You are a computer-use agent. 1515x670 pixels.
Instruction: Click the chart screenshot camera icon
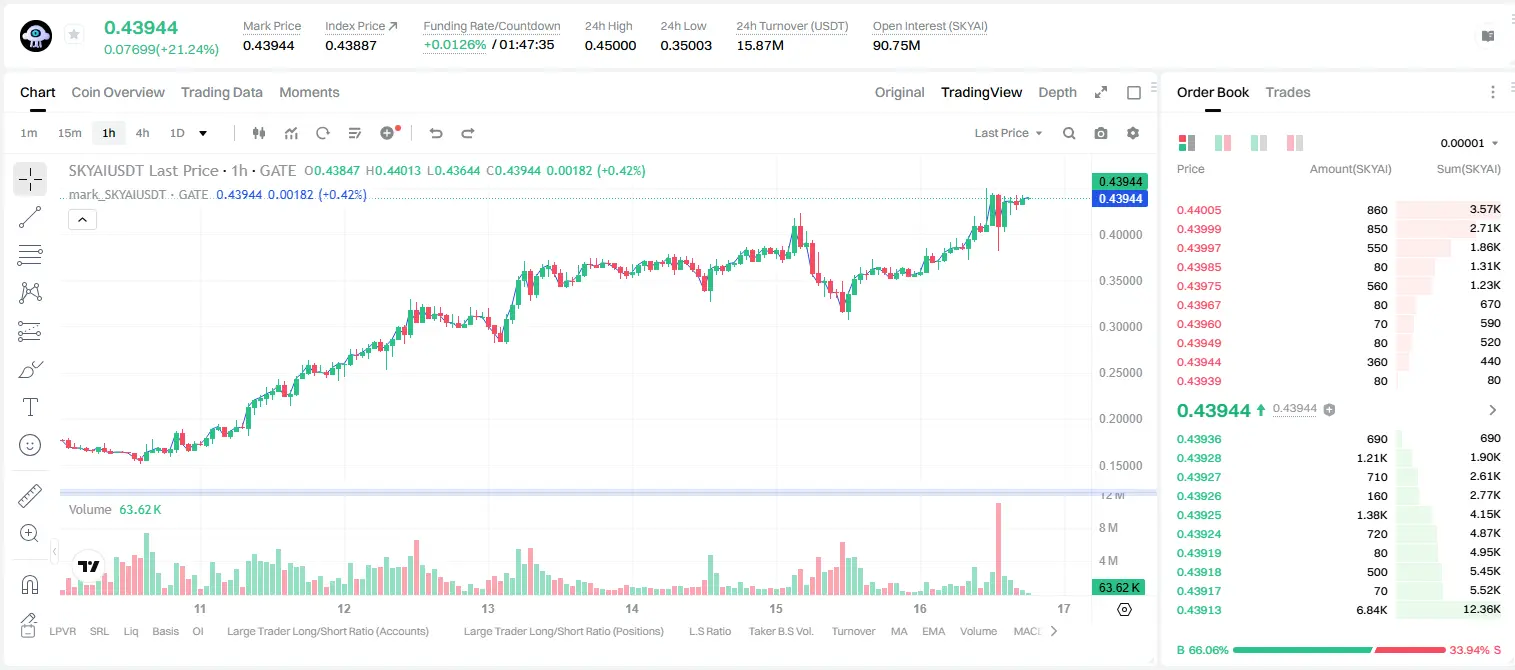pos(1101,133)
